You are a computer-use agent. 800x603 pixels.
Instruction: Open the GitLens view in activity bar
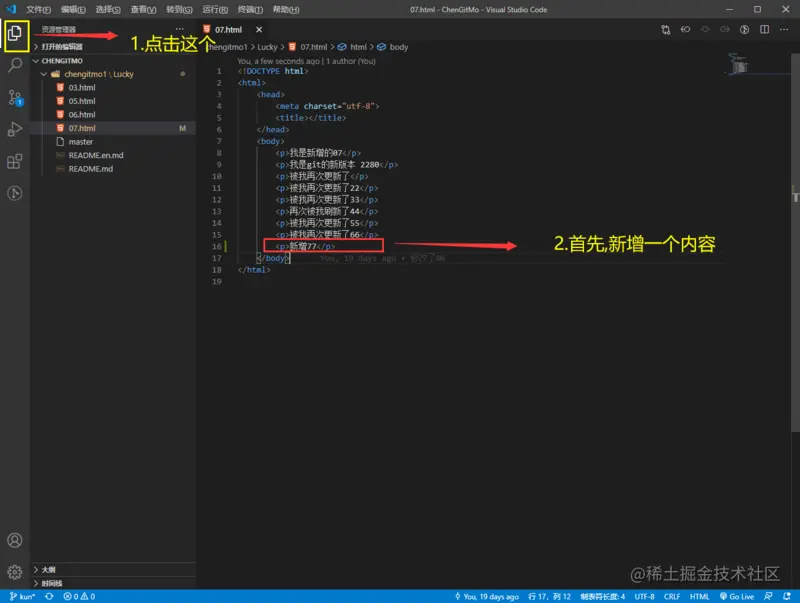pyautogui.click(x=15, y=193)
